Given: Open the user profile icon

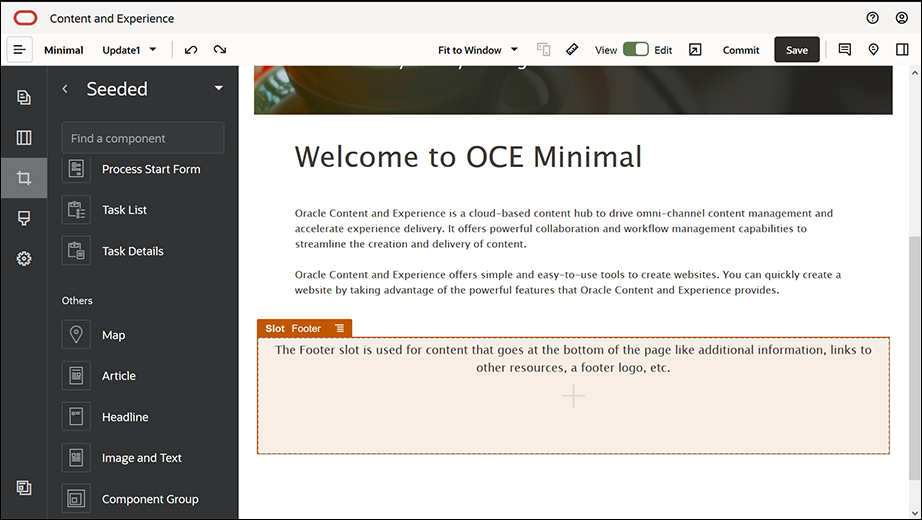Looking at the screenshot, I should pyautogui.click(x=902, y=18).
